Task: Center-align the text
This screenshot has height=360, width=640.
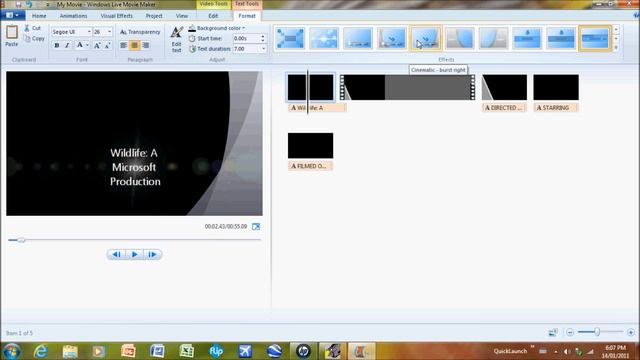Action: pos(134,45)
